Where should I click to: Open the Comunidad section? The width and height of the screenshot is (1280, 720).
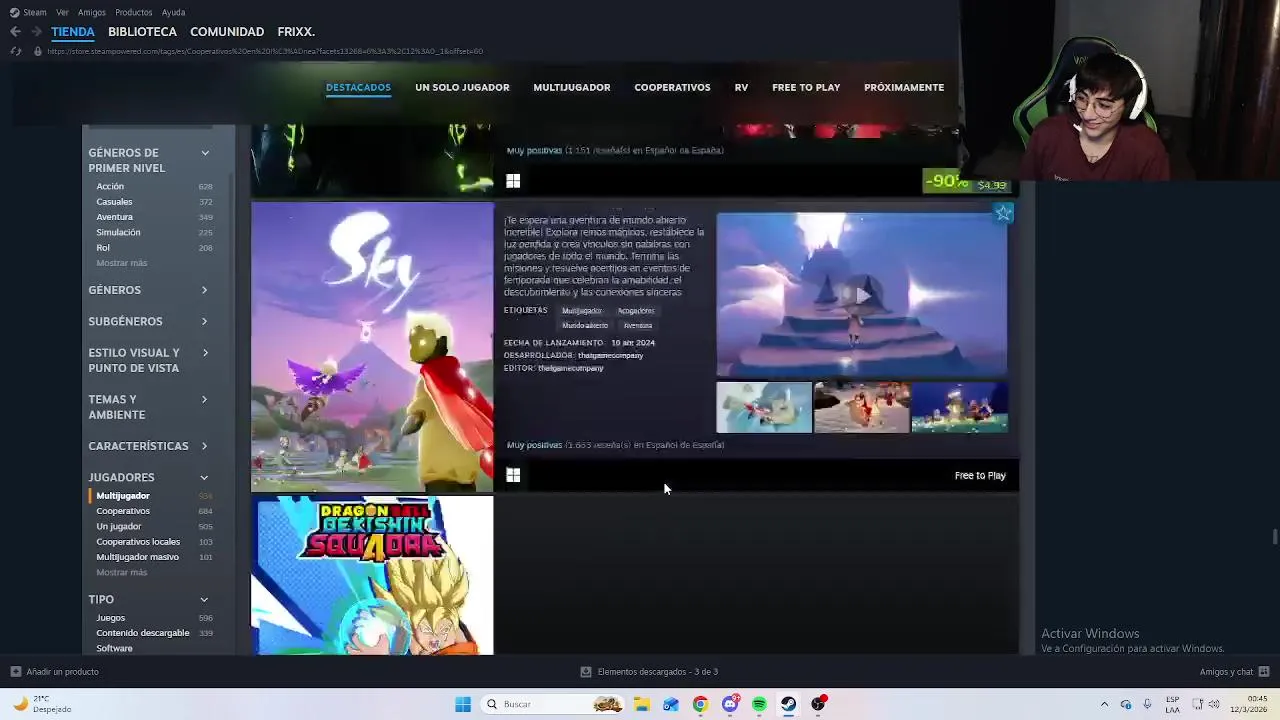[x=227, y=32]
